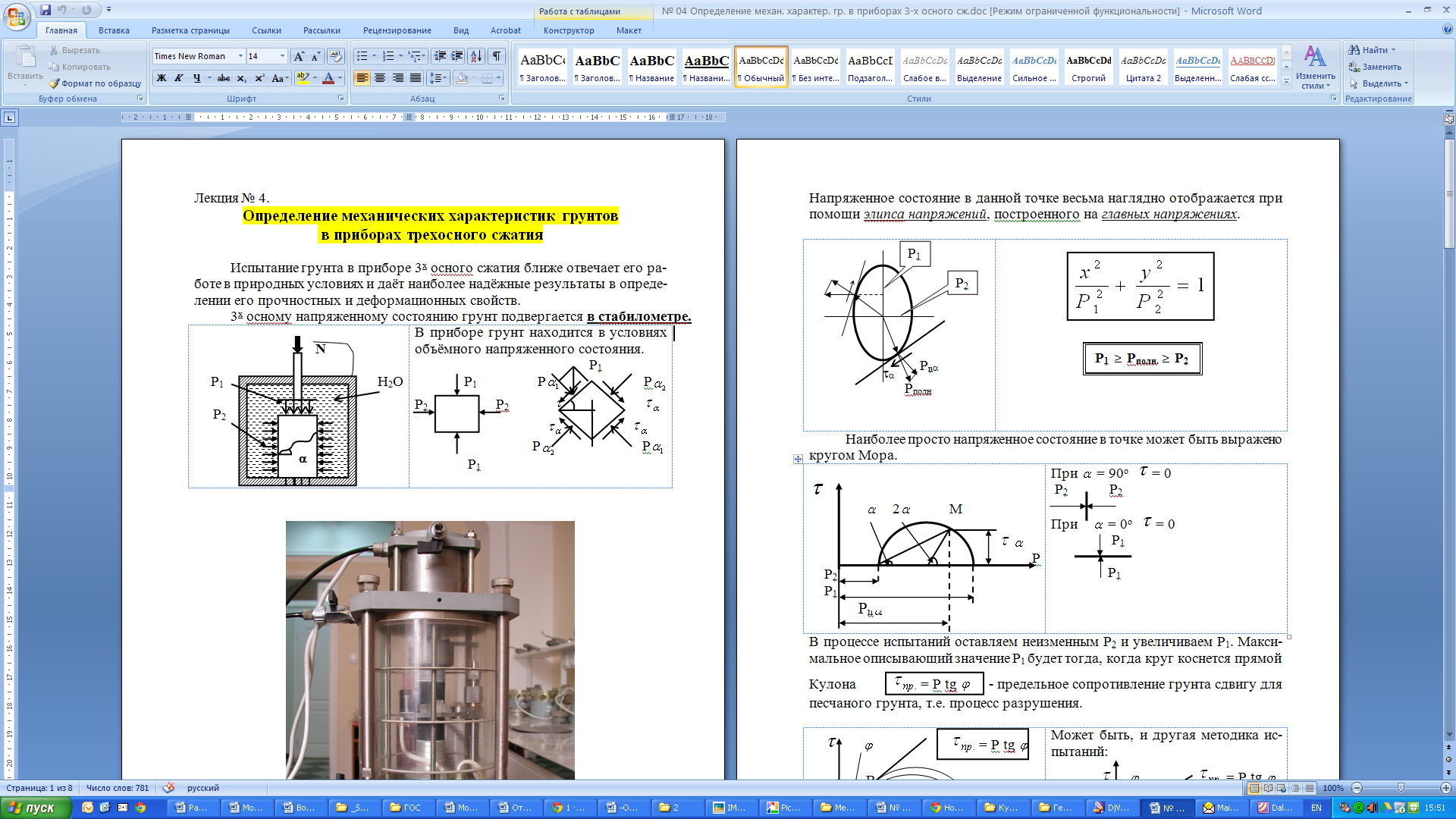The width and height of the screenshot is (1456, 819).
Task: Click the decrease indent icon
Action: click(x=440, y=56)
